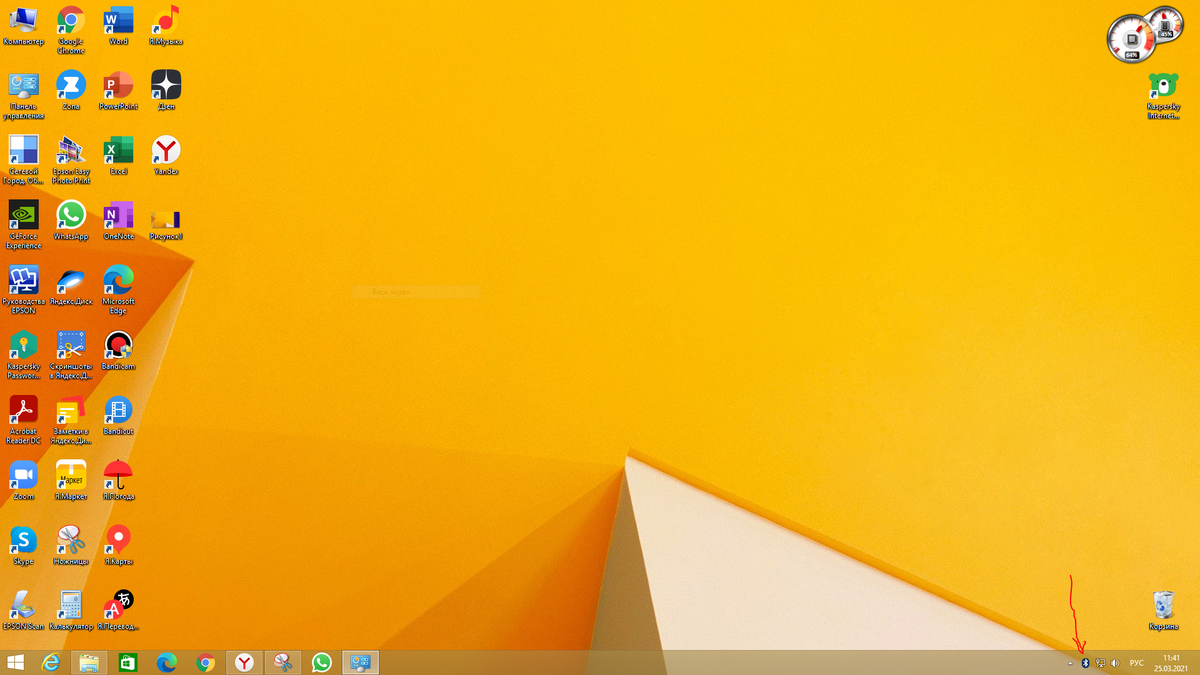
Task: Open Скриншоты в Яндекс.Диске shortcut
Action: point(71,355)
